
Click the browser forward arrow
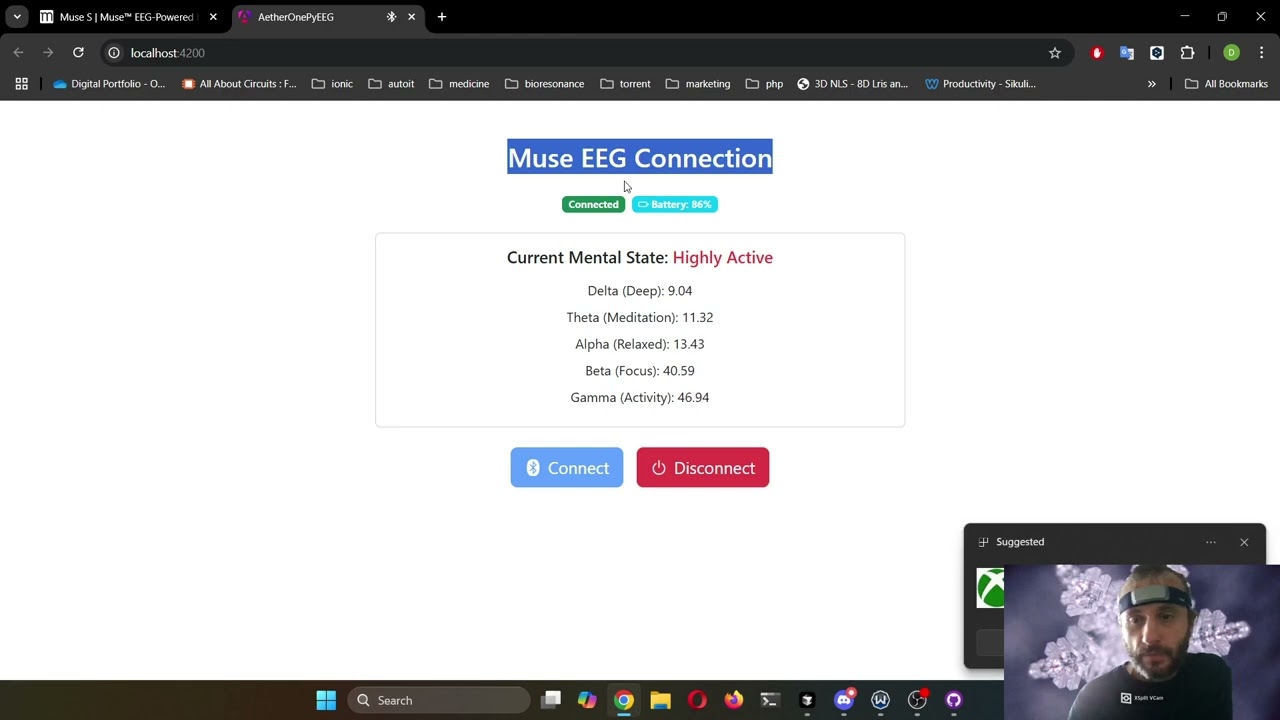[48, 53]
